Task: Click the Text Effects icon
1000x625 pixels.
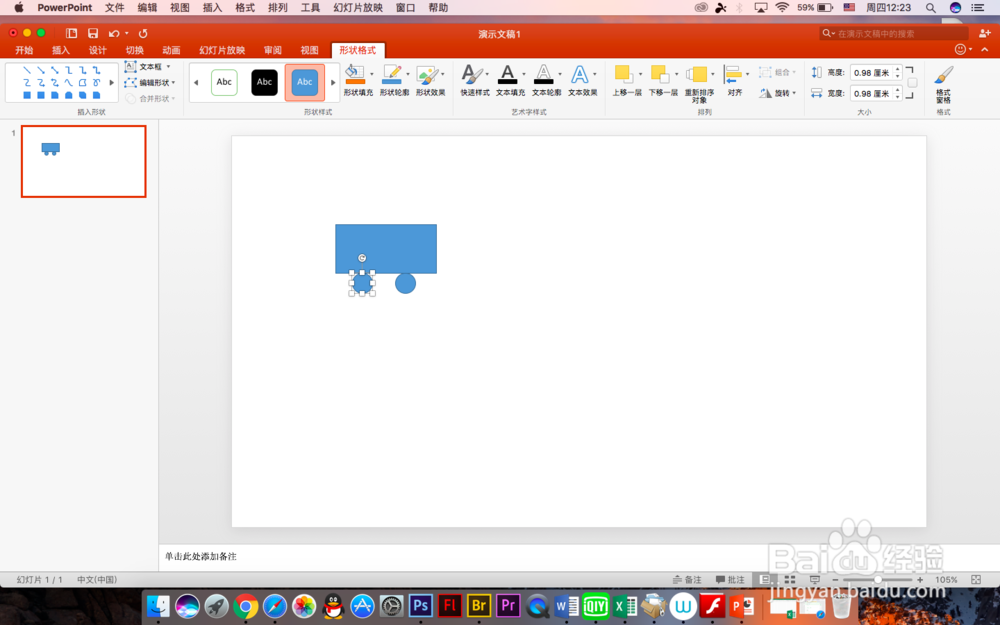Action: click(579, 75)
